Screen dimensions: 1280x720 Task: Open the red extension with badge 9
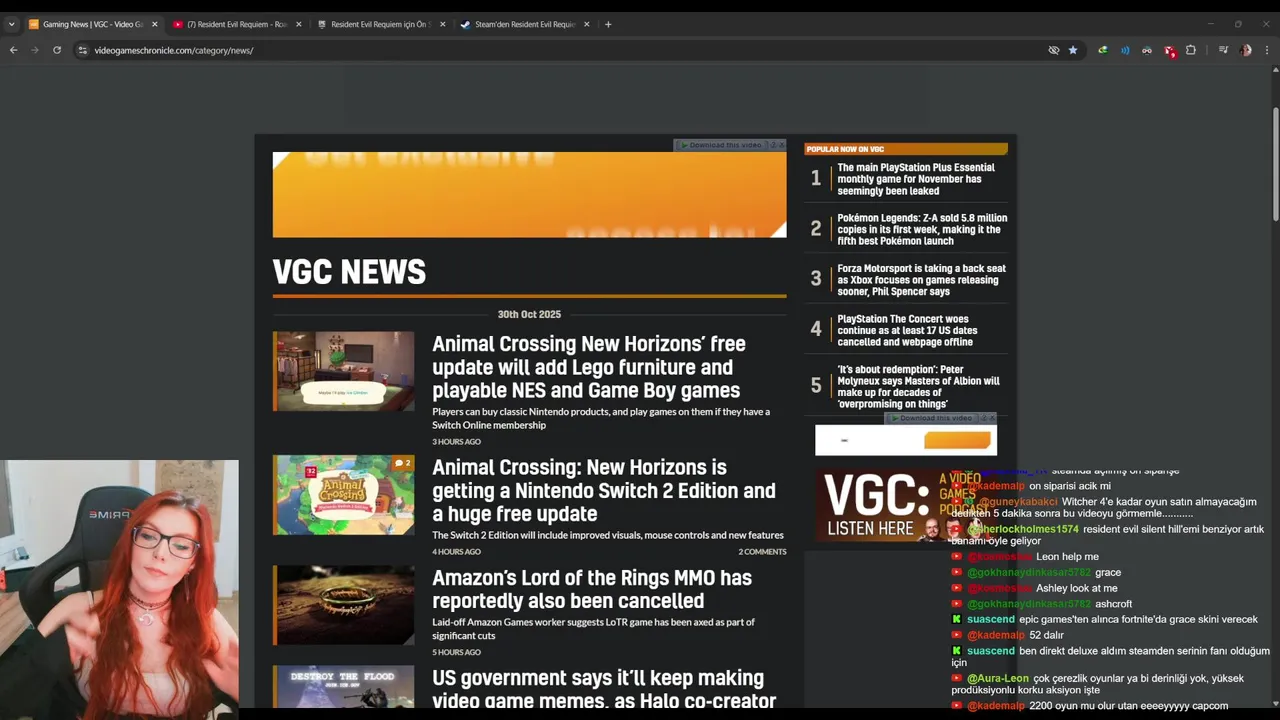[x=1169, y=50]
